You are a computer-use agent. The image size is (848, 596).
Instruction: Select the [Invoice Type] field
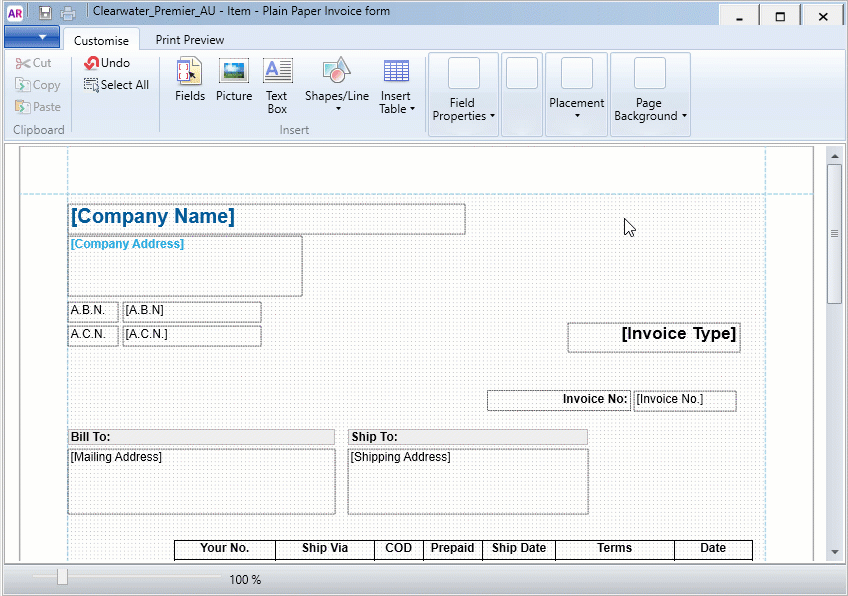point(654,337)
